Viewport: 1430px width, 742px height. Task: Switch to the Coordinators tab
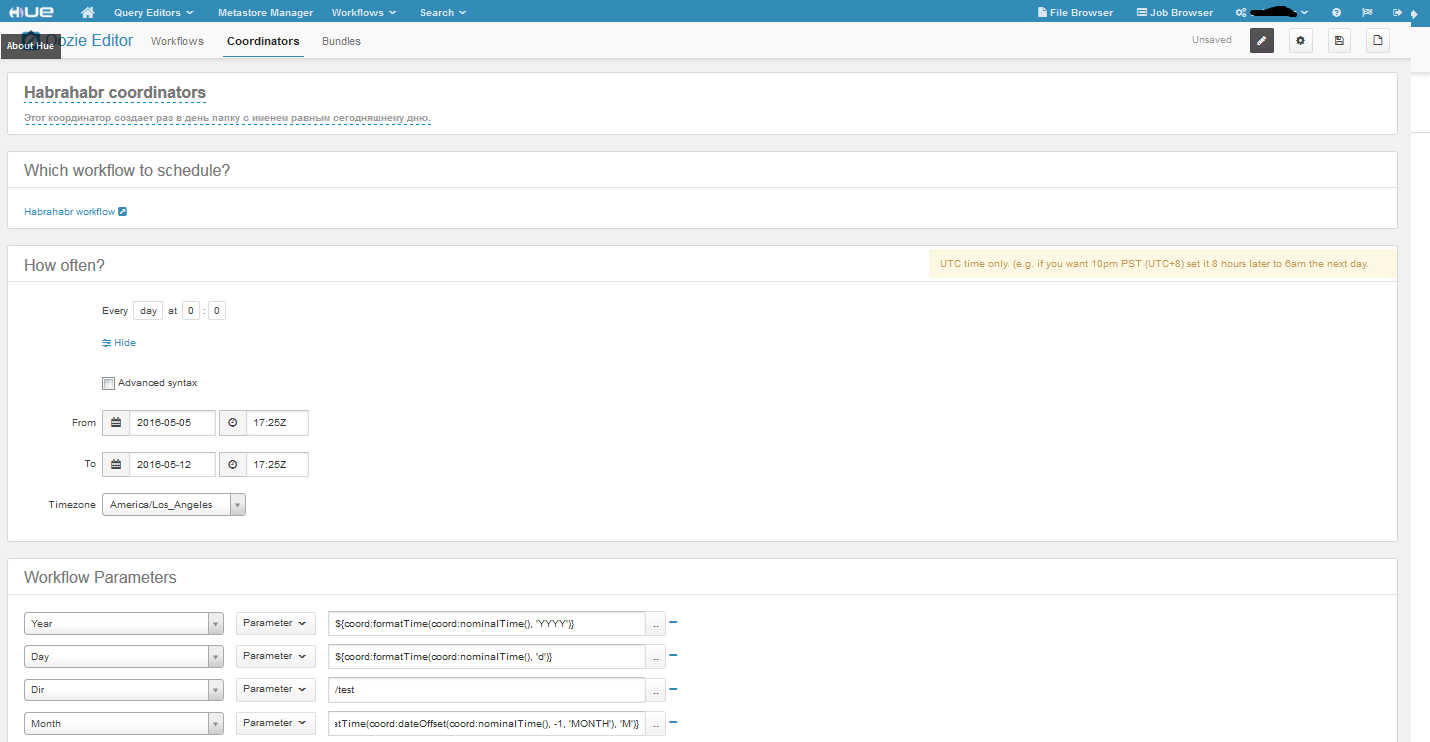pos(263,41)
